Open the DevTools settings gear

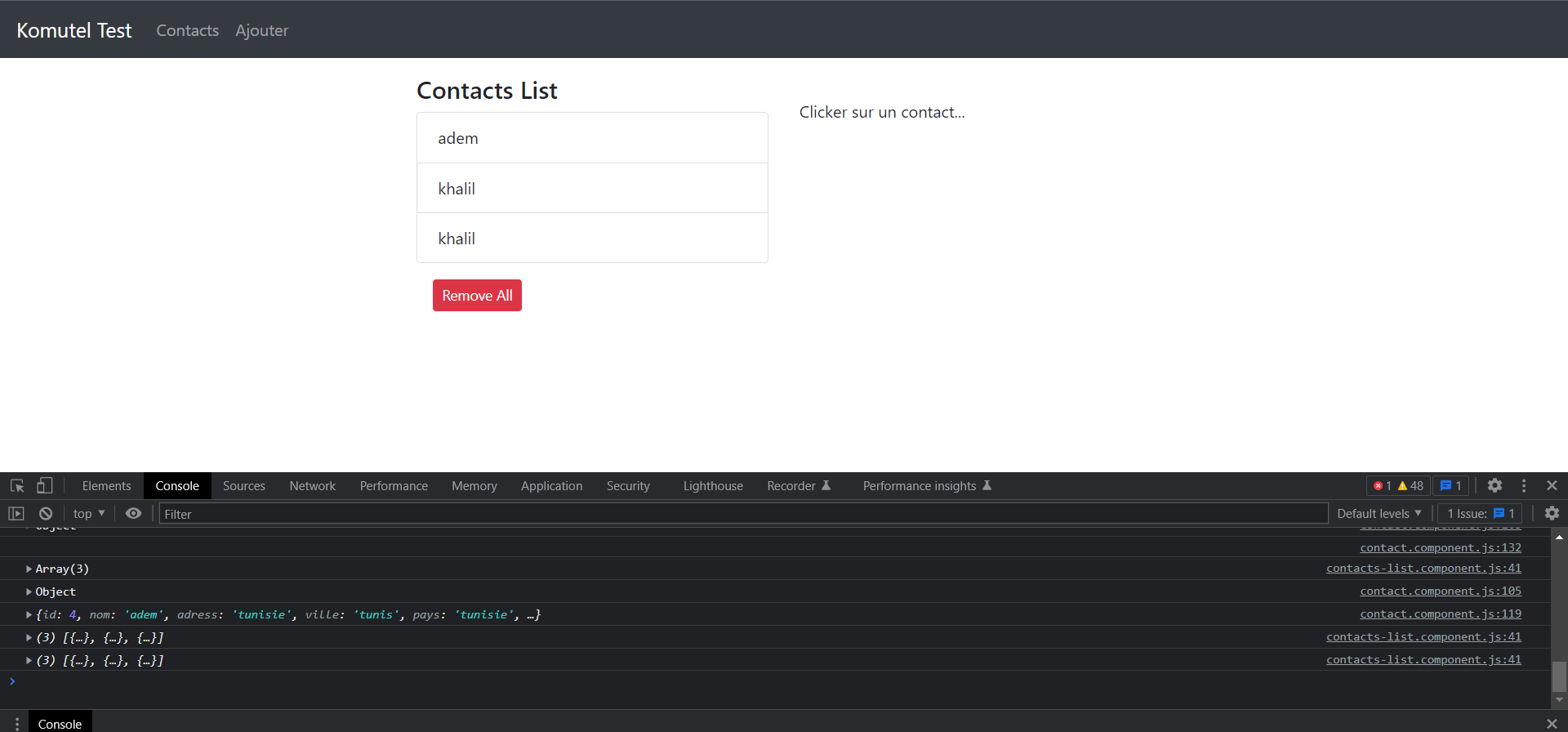[x=1494, y=485]
